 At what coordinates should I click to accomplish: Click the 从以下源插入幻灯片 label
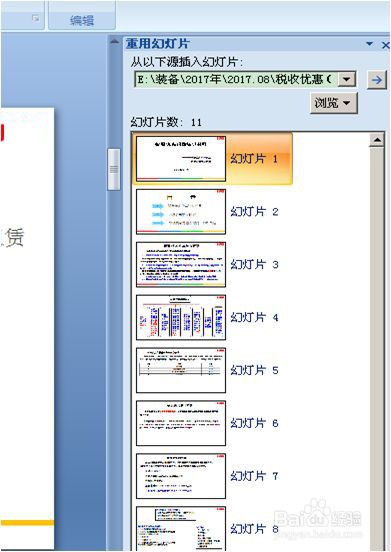(x=187, y=62)
